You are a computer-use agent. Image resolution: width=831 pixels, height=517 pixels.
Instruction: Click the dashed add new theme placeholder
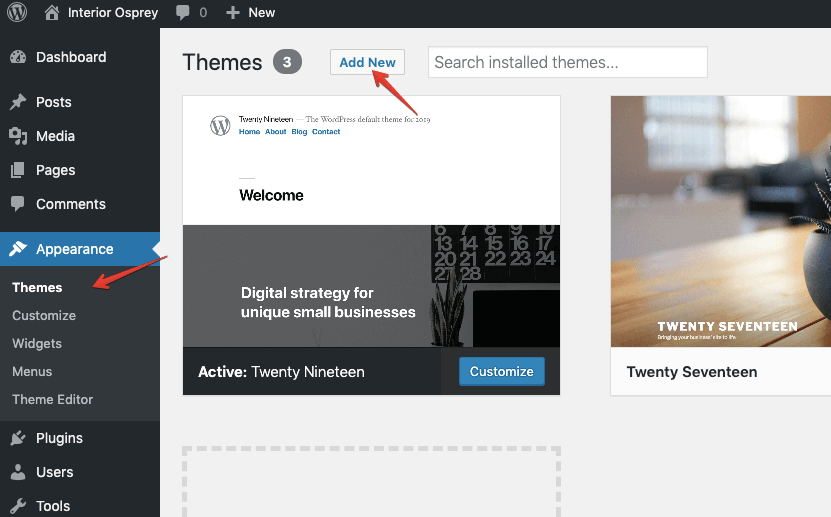[x=371, y=482]
